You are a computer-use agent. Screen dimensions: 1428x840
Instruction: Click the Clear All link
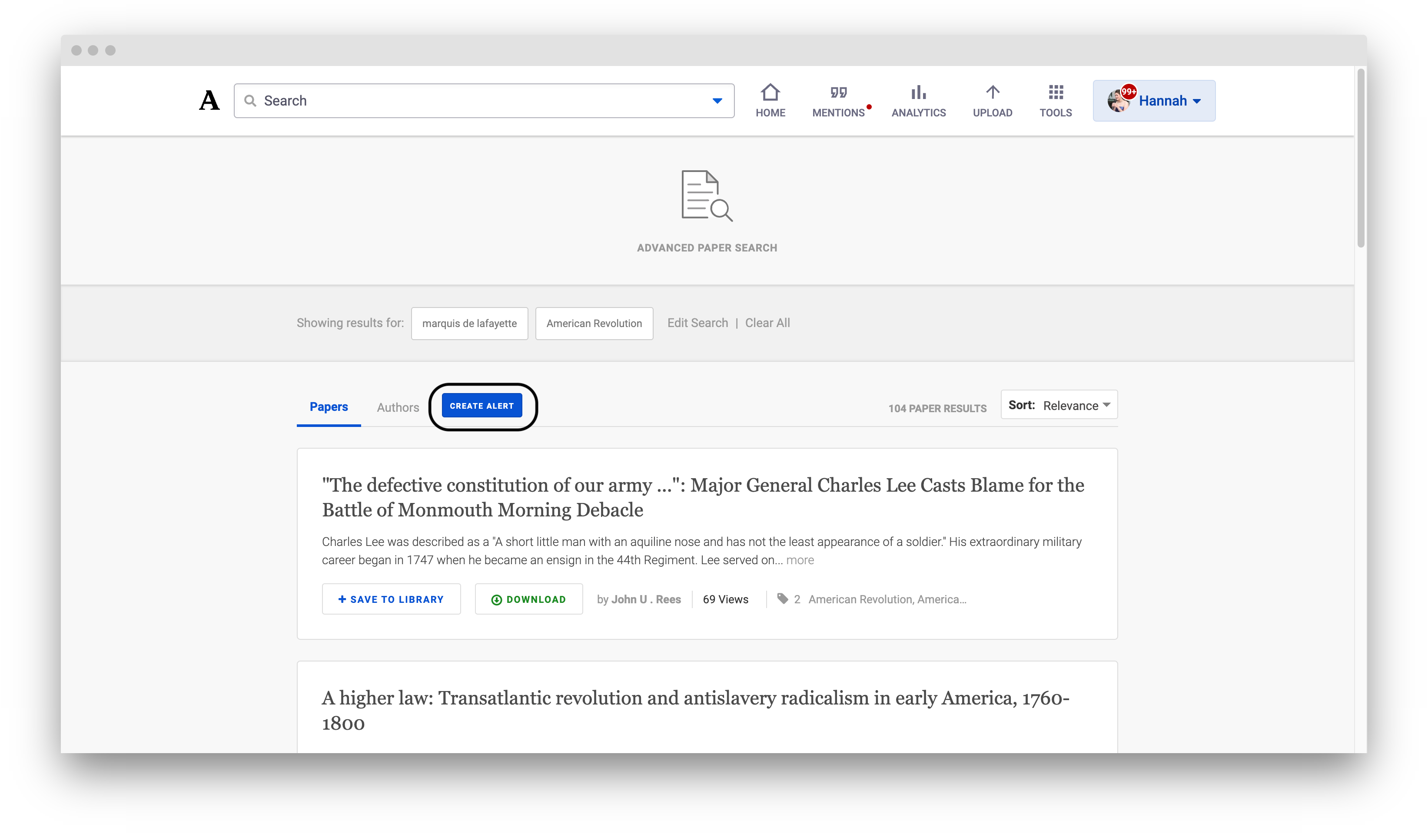(x=767, y=323)
